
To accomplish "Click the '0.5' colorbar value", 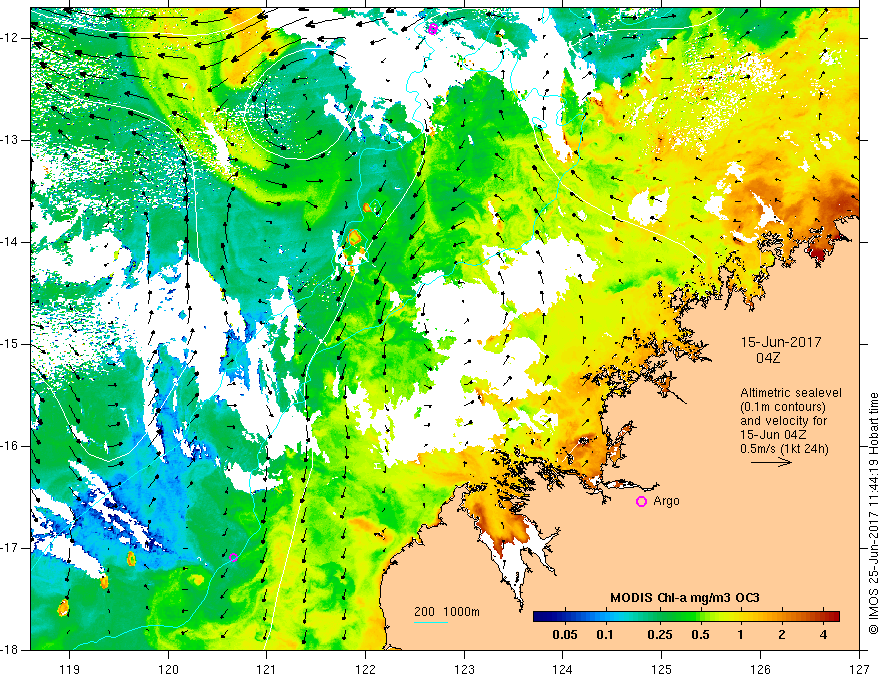I will coord(700,635).
